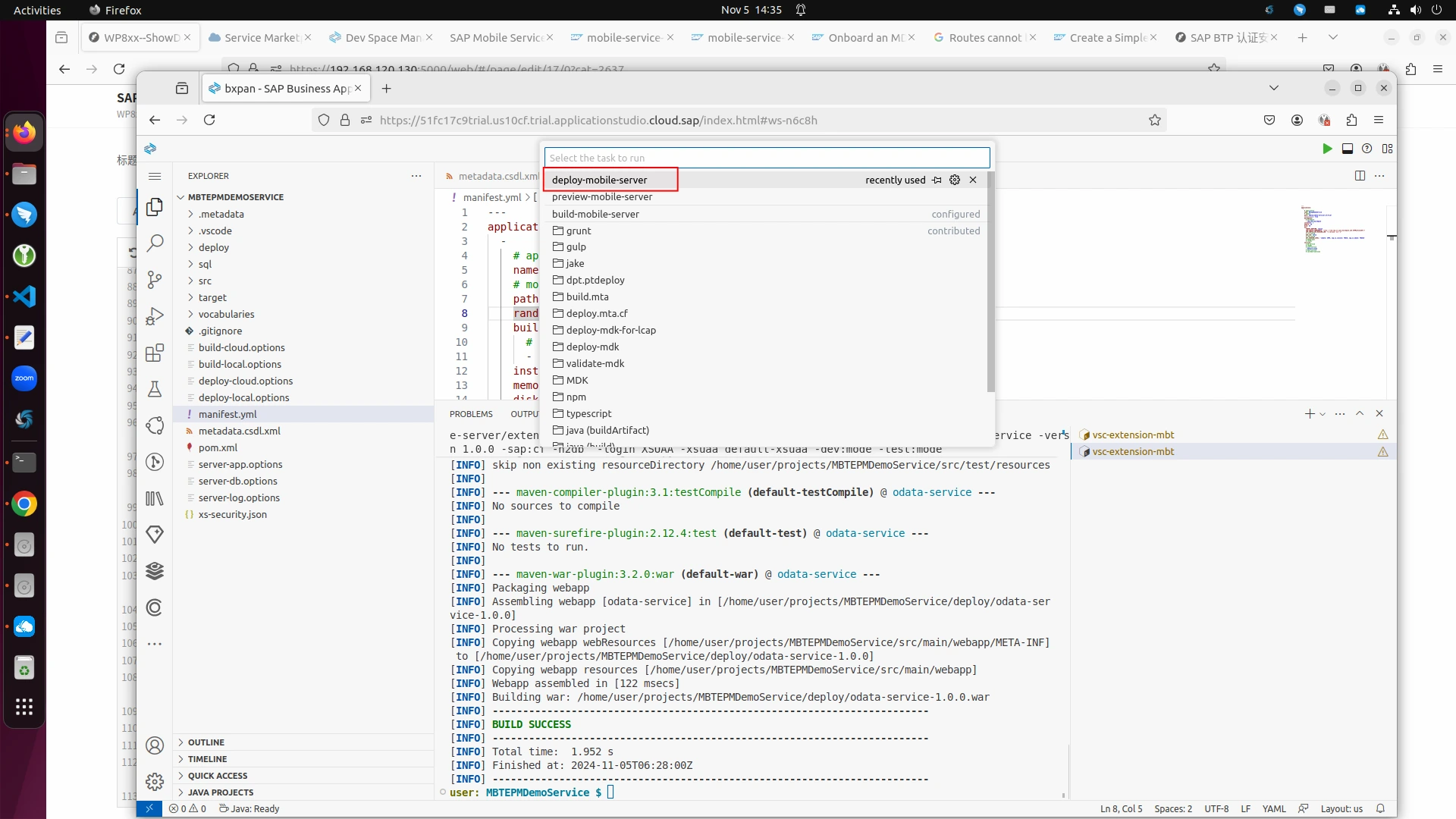This screenshot has height=819, width=1456.
Task: Open the Explorer view in the activity bar
Action: click(155, 206)
